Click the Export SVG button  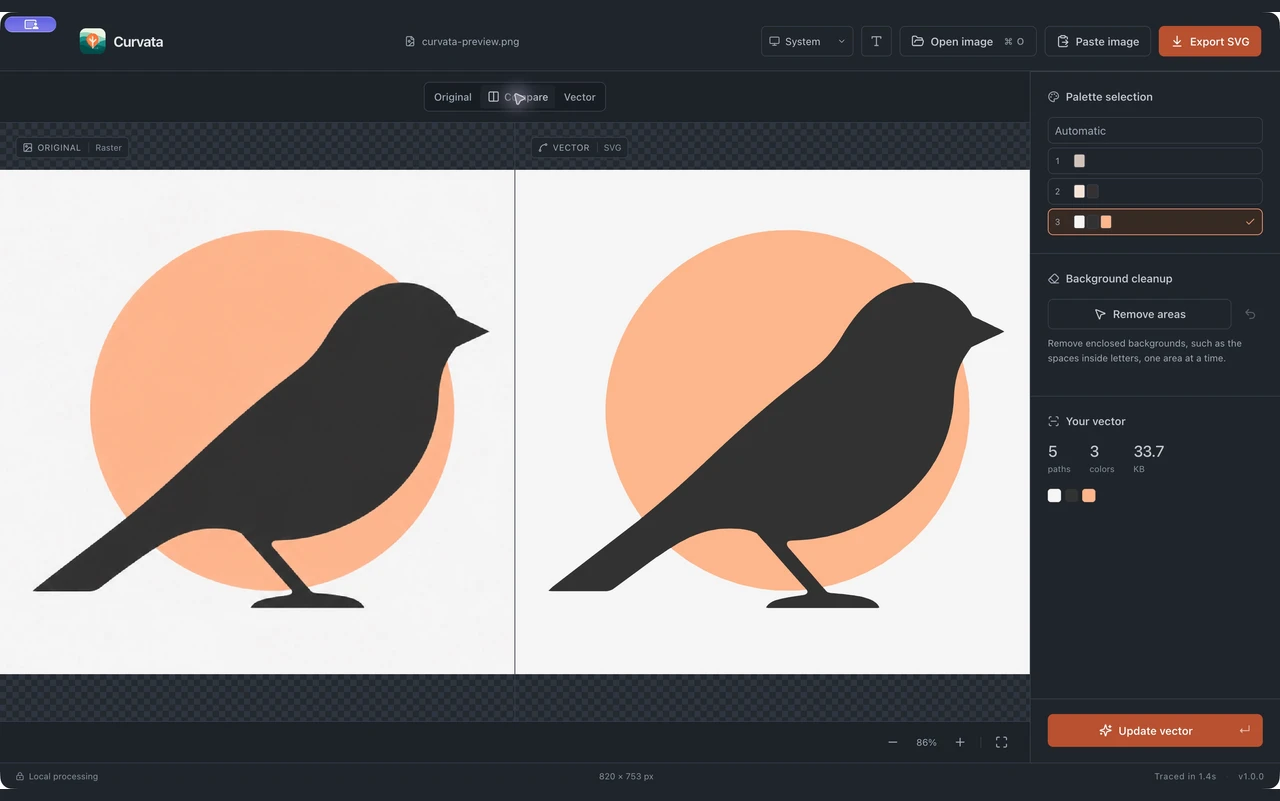tap(1210, 41)
